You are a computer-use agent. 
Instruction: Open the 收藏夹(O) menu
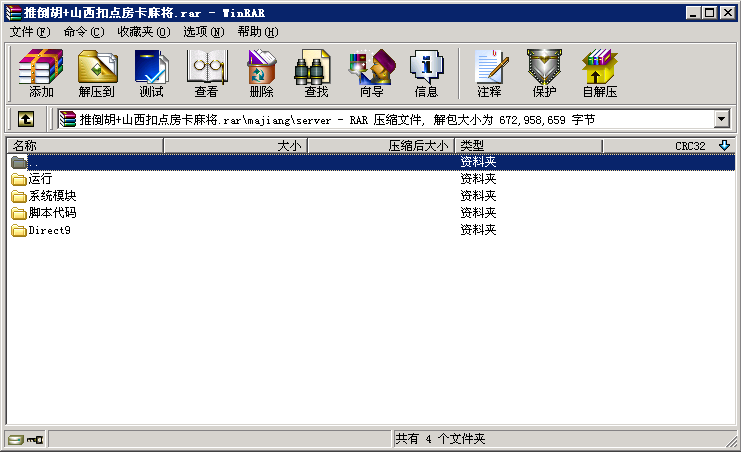point(143,31)
